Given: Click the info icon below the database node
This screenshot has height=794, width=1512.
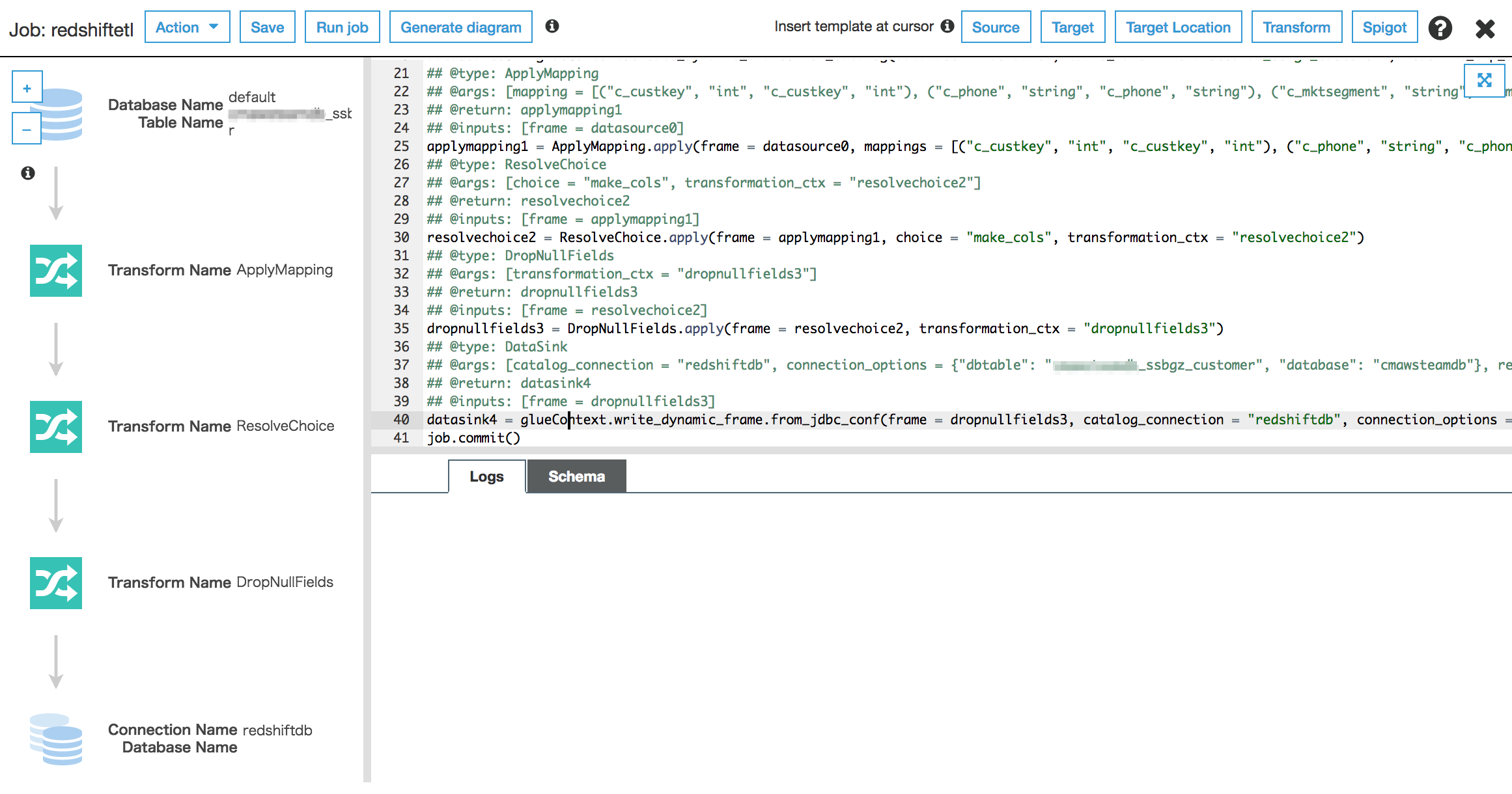Looking at the screenshot, I should tap(27, 172).
